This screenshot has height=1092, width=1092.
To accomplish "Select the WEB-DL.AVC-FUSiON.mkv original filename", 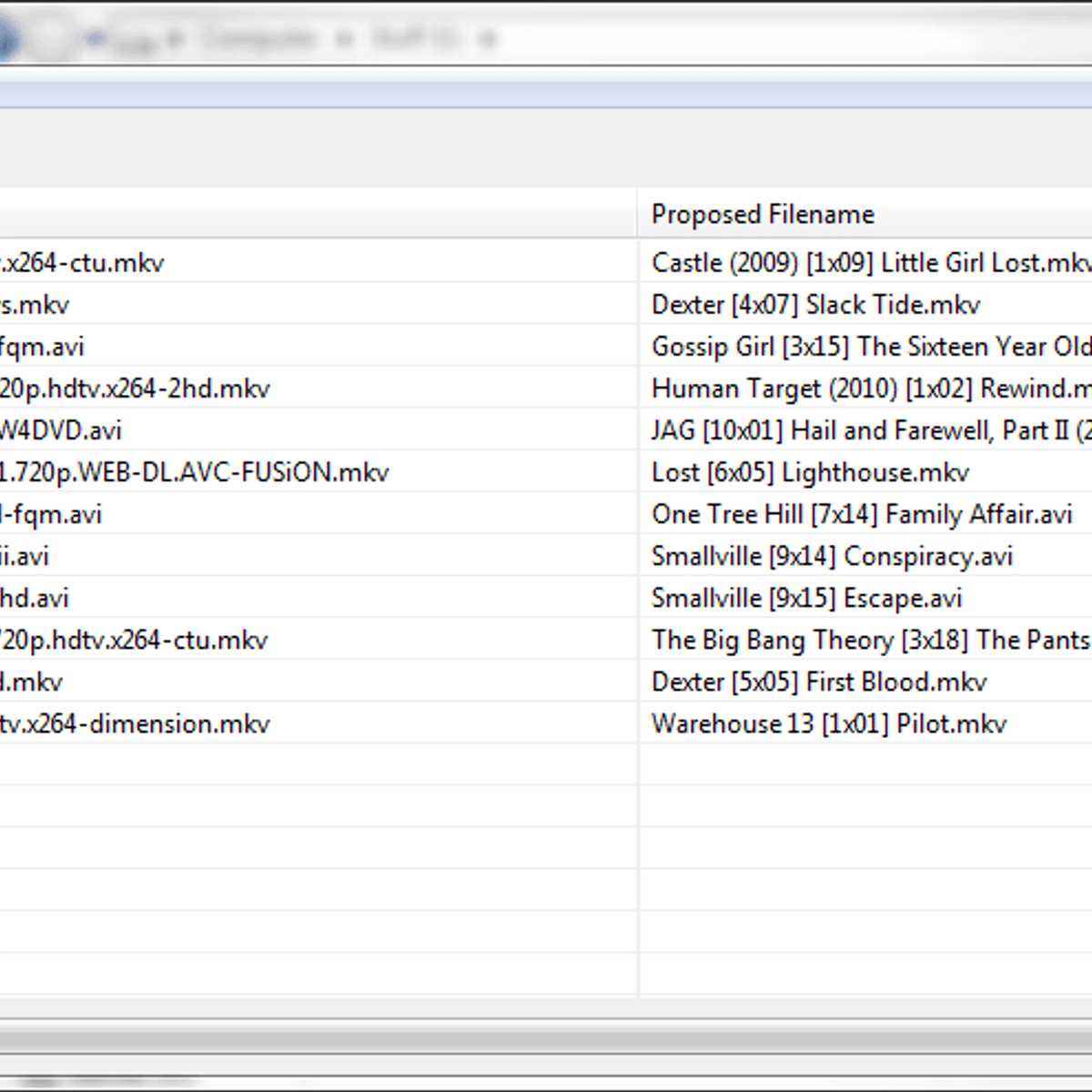I will (194, 472).
